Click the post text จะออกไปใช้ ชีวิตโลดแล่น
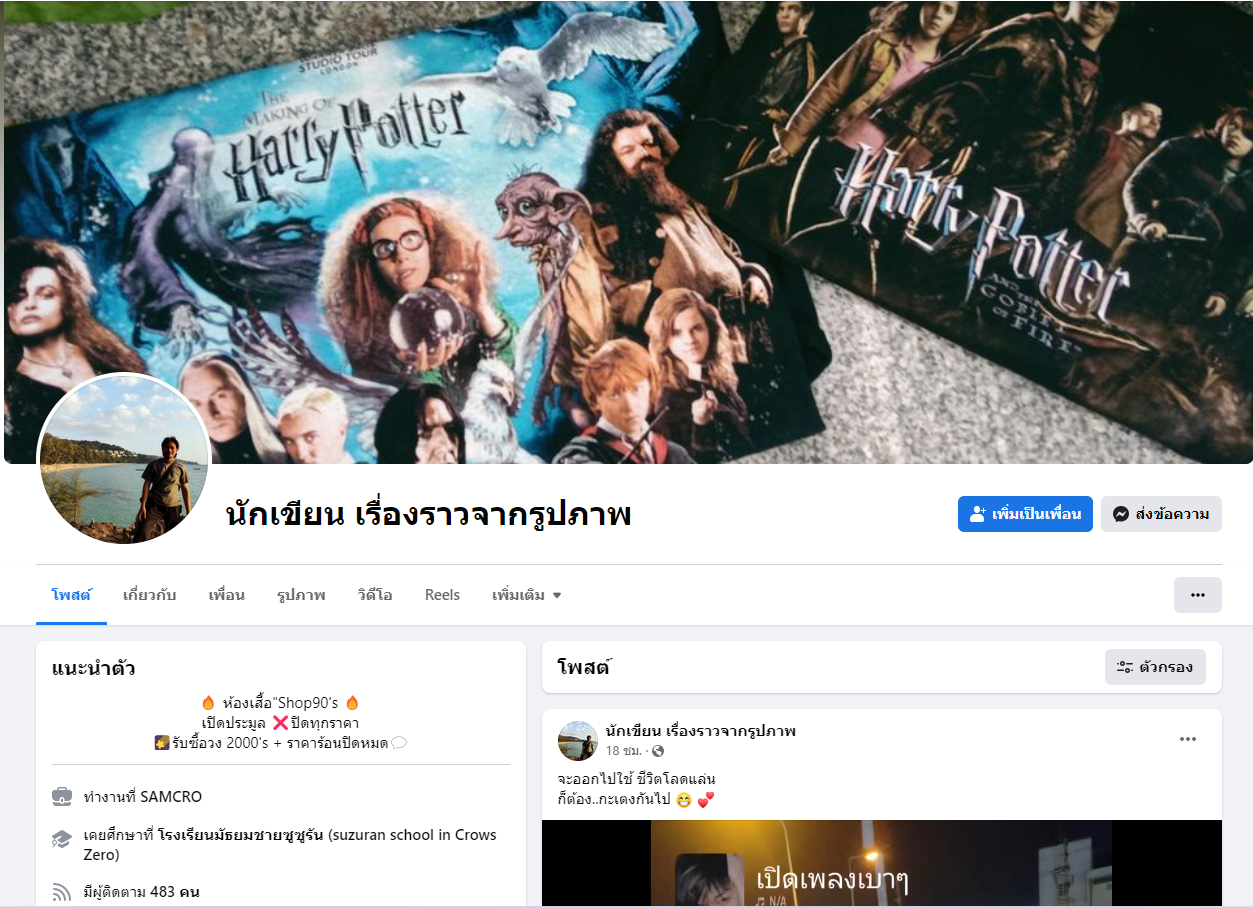Viewport: 1253px width, 907px height. click(636, 779)
